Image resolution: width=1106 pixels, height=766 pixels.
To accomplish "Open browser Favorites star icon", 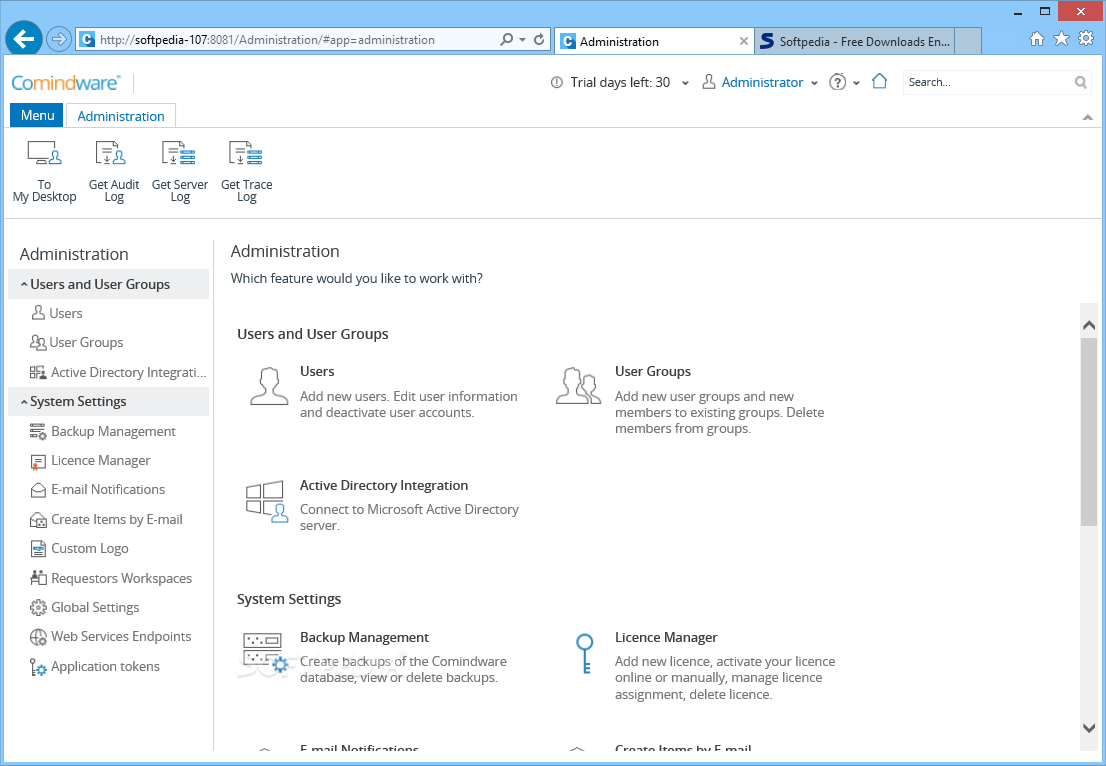I will (1061, 39).
